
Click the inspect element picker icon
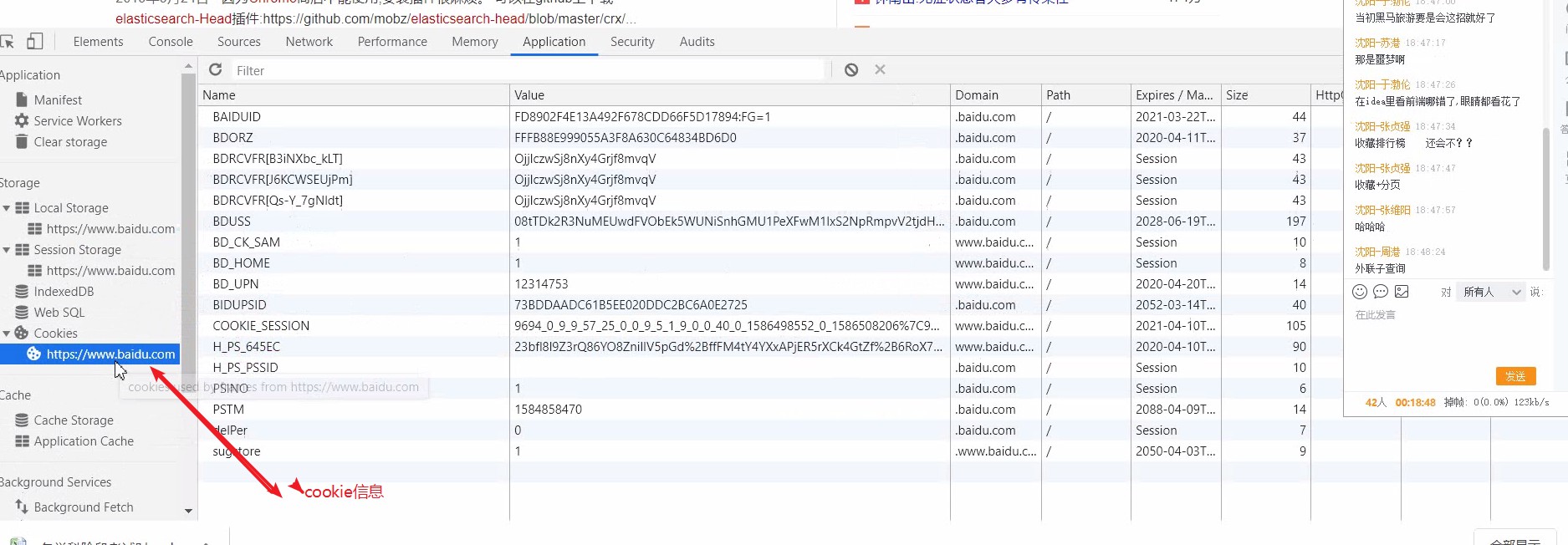(7, 42)
